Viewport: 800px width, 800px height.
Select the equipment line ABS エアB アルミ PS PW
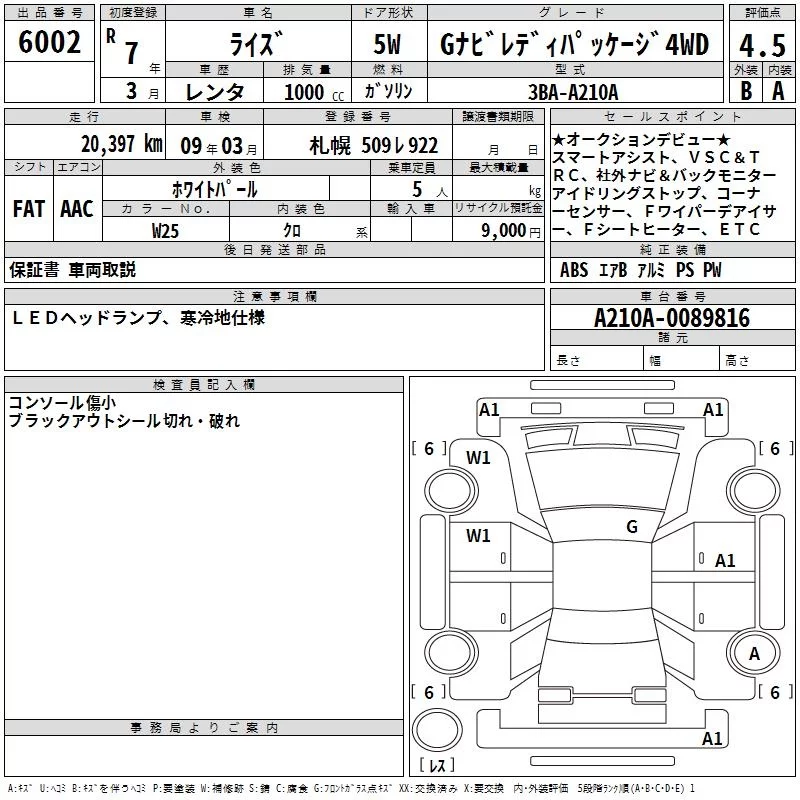pos(641,270)
